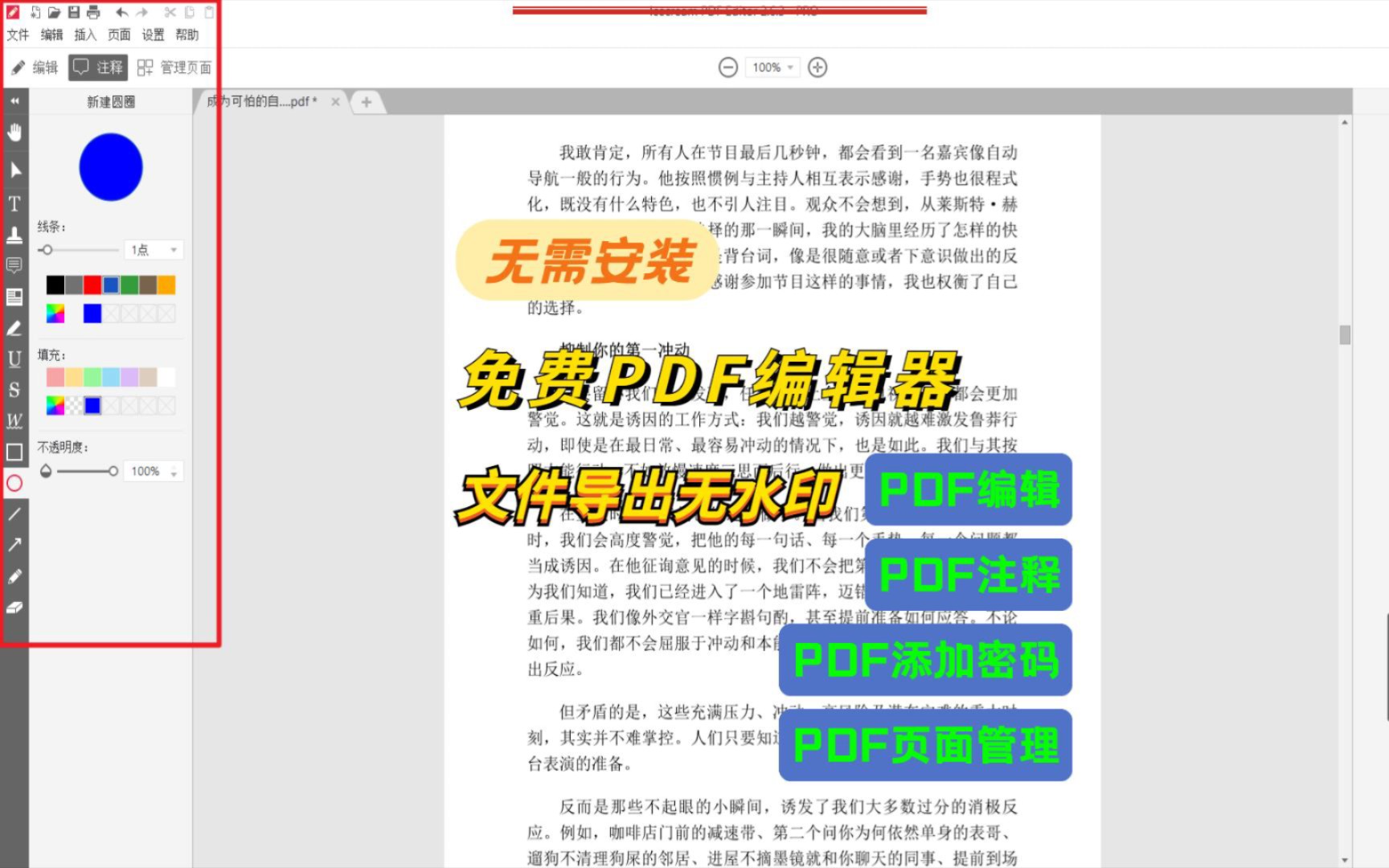Select the red Circle shape tool
The image size is (1389, 868).
pyautogui.click(x=14, y=483)
